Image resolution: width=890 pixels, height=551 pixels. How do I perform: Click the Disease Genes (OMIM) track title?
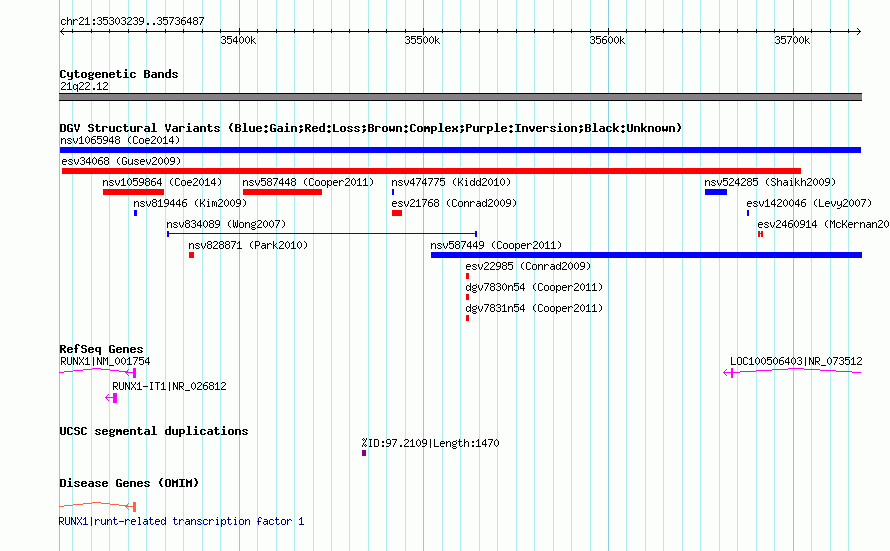129,483
